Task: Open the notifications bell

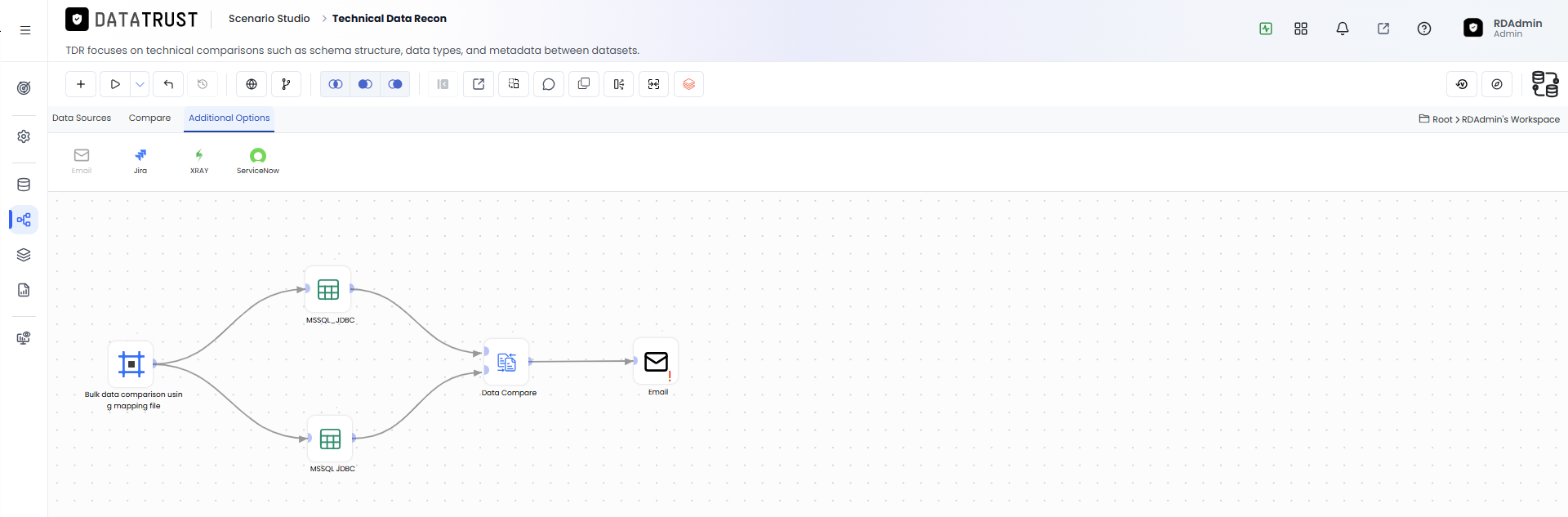Action: [x=1343, y=29]
